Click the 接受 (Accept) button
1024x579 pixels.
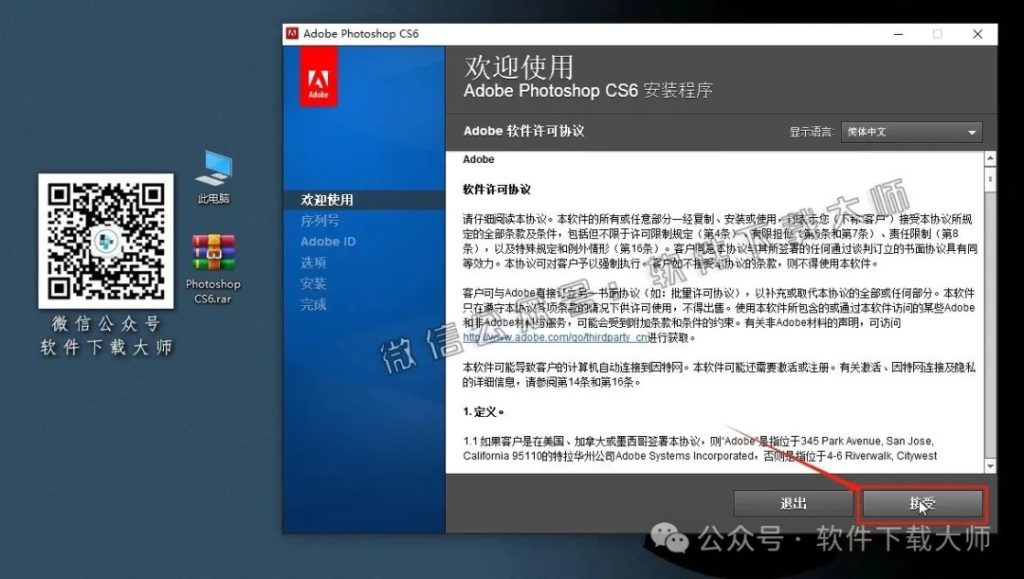pyautogui.click(x=921, y=503)
